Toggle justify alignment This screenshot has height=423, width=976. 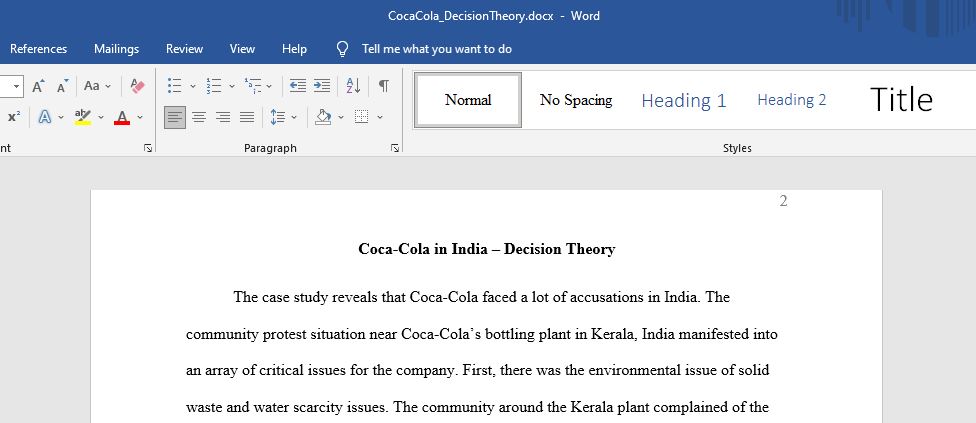tap(247, 117)
